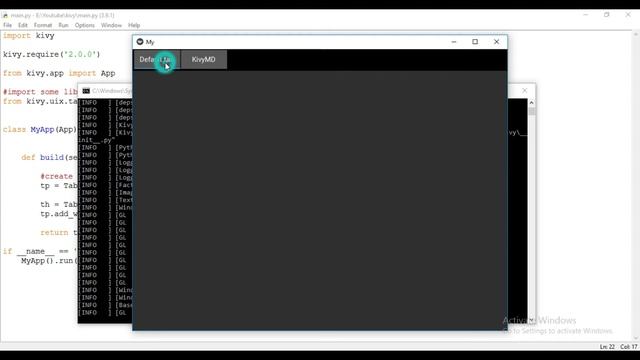Open the Window menu in IDLE

(111, 25)
